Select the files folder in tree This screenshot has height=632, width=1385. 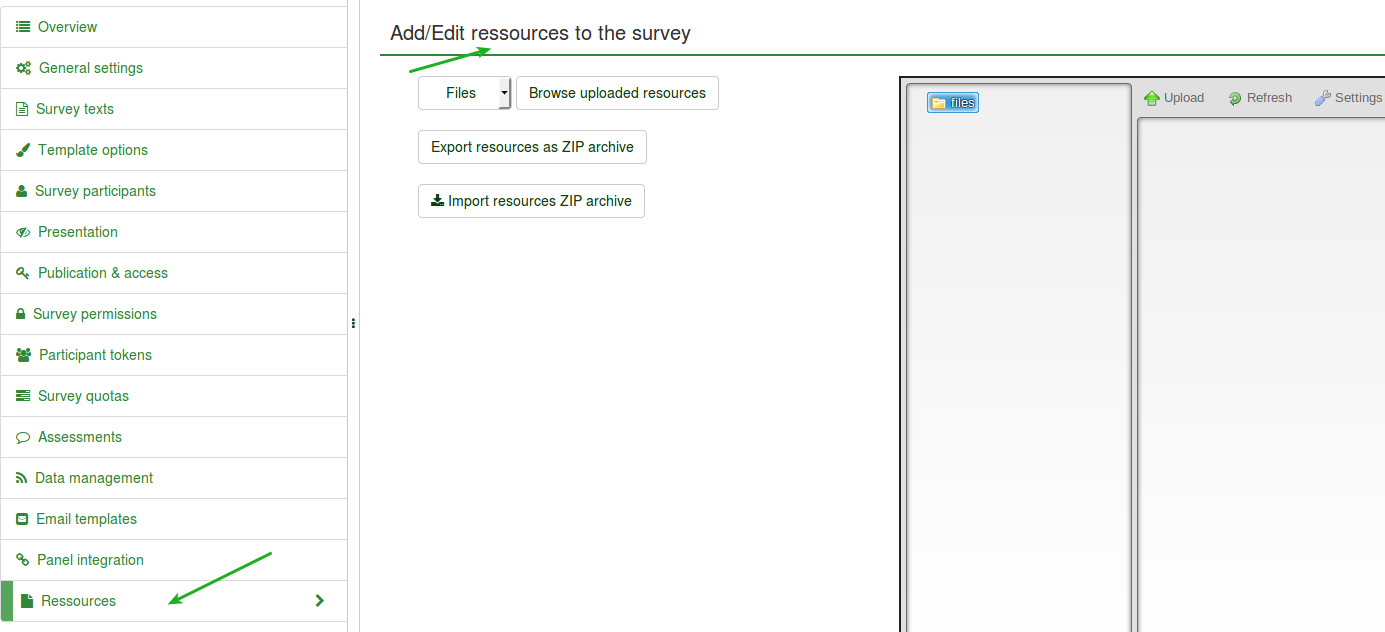click(x=953, y=103)
